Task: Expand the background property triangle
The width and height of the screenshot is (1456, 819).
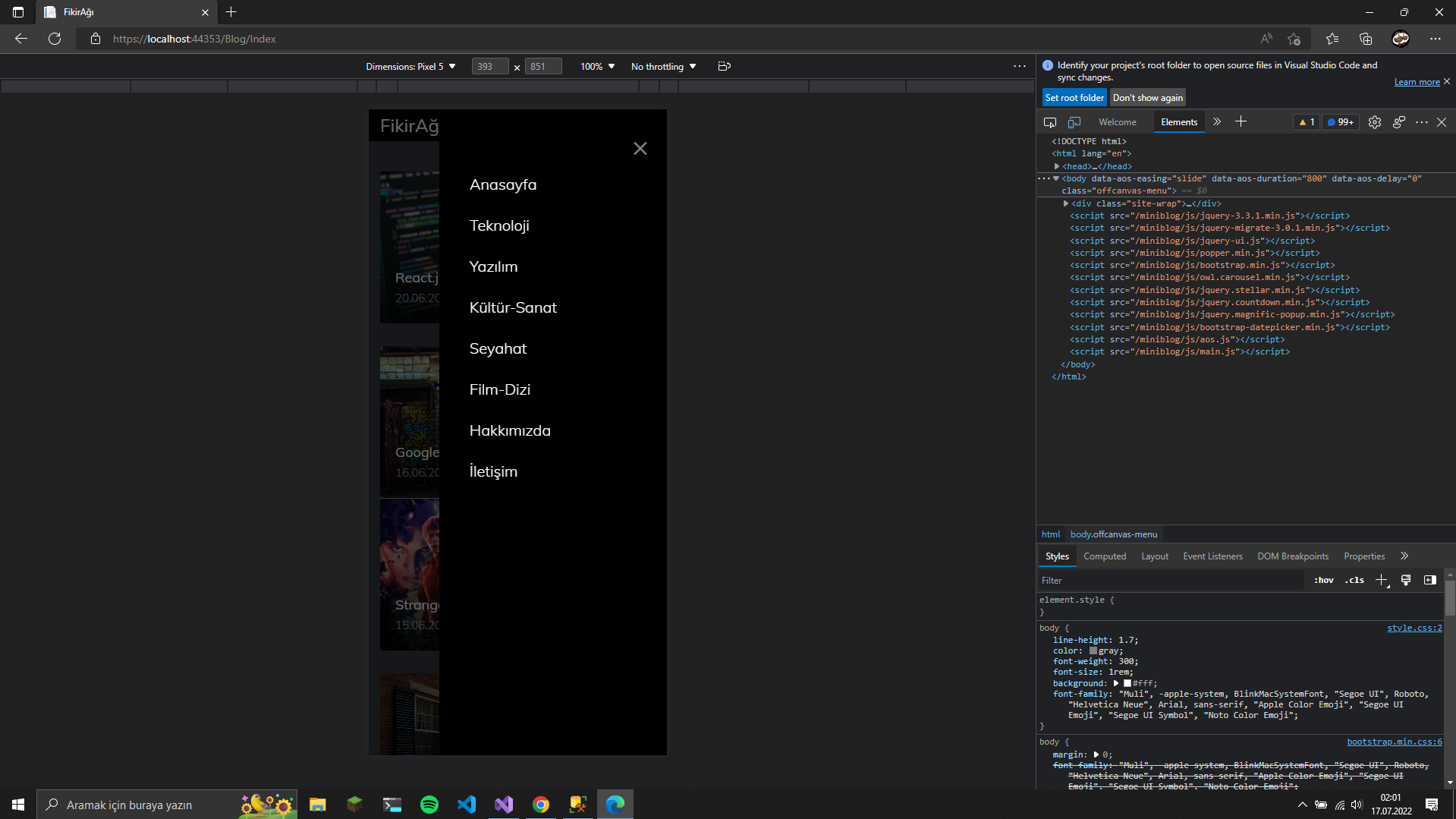Action: (1116, 683)
